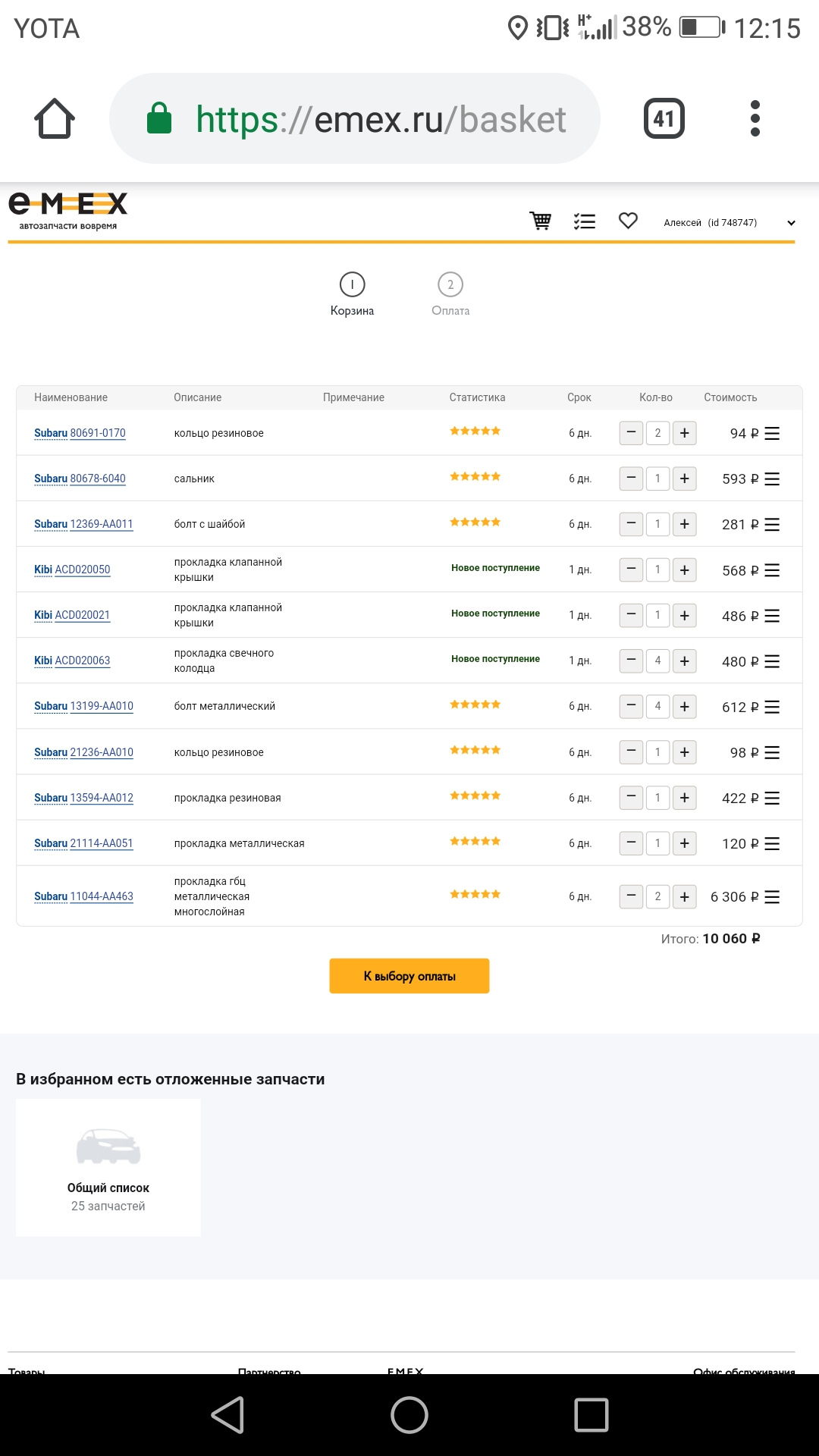819x1456 pixels.
Task: Decrease quantity of Subaru 13594-AA012
Action: pos(631,797)
